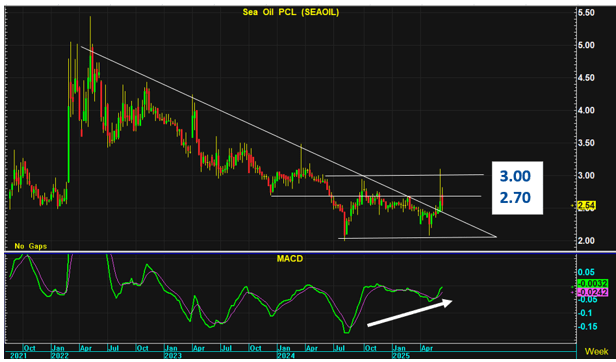Select the Week timeframe label

[x=597, y=351]
